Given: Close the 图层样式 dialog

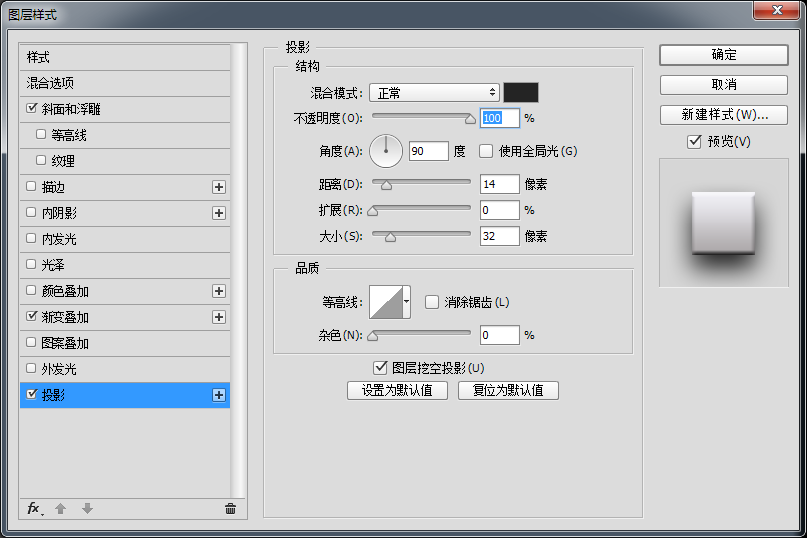Looking at the screenshot, I should (777, 10).
